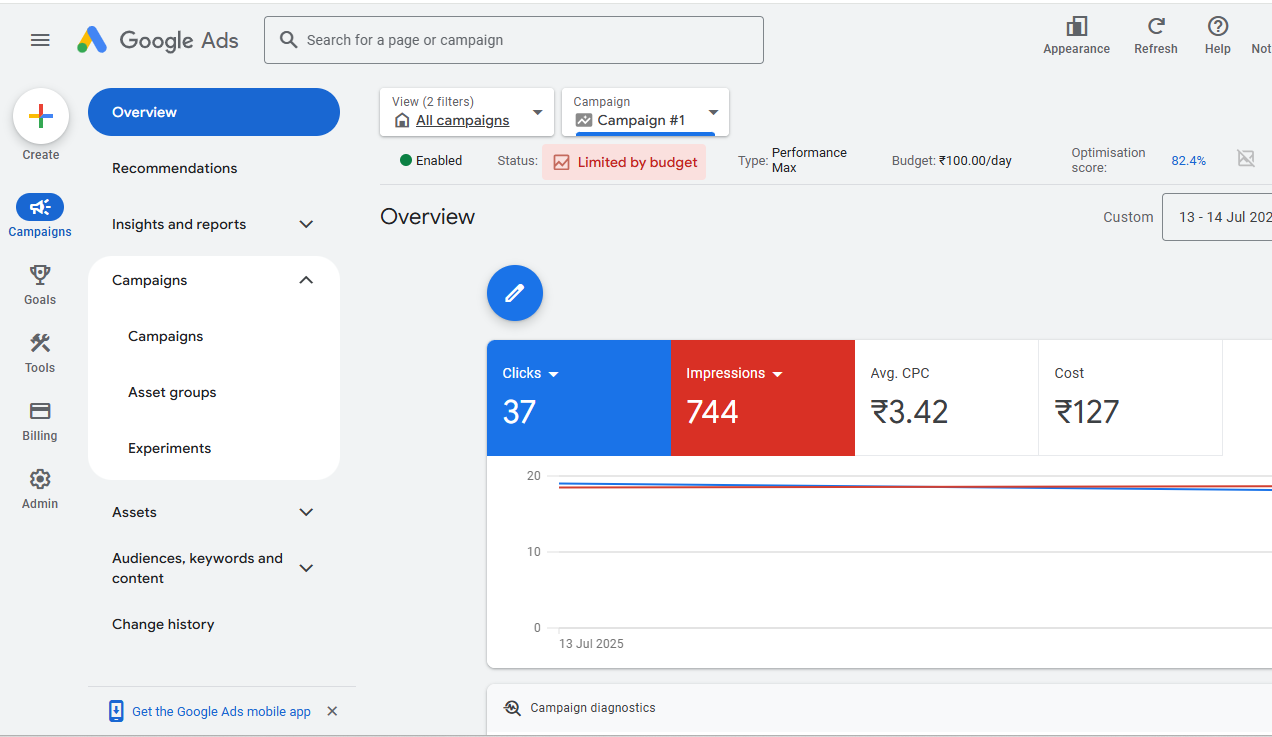
Task: Click the search for page or campaign field
Action: [514, 40]
